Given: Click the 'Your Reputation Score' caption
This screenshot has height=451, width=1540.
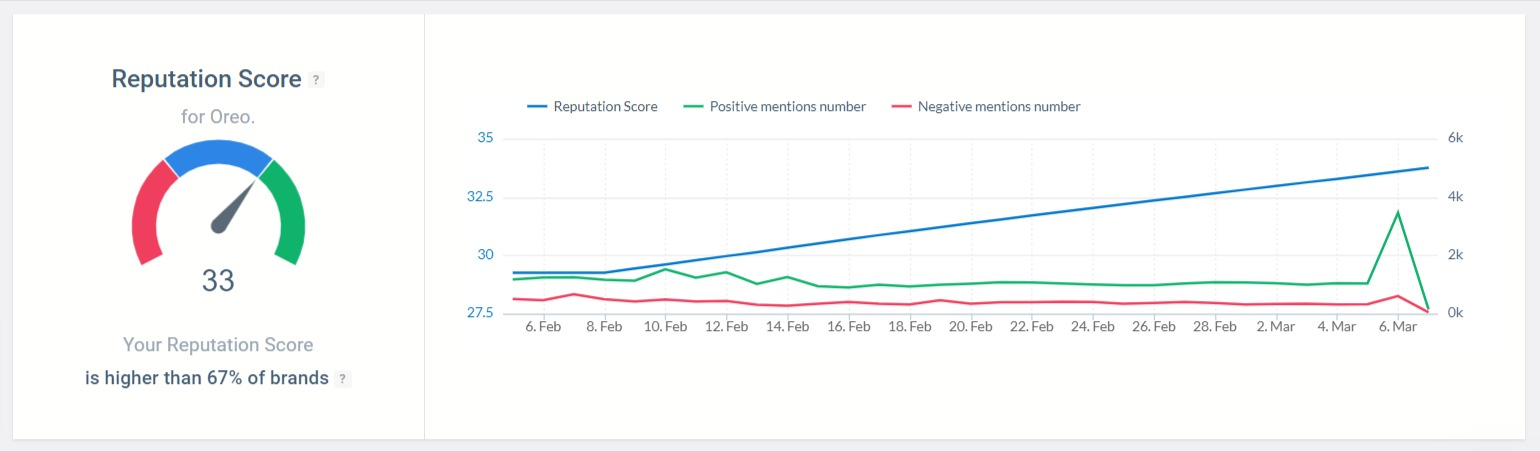Looking at the screenshot, I should pos(218,345).
